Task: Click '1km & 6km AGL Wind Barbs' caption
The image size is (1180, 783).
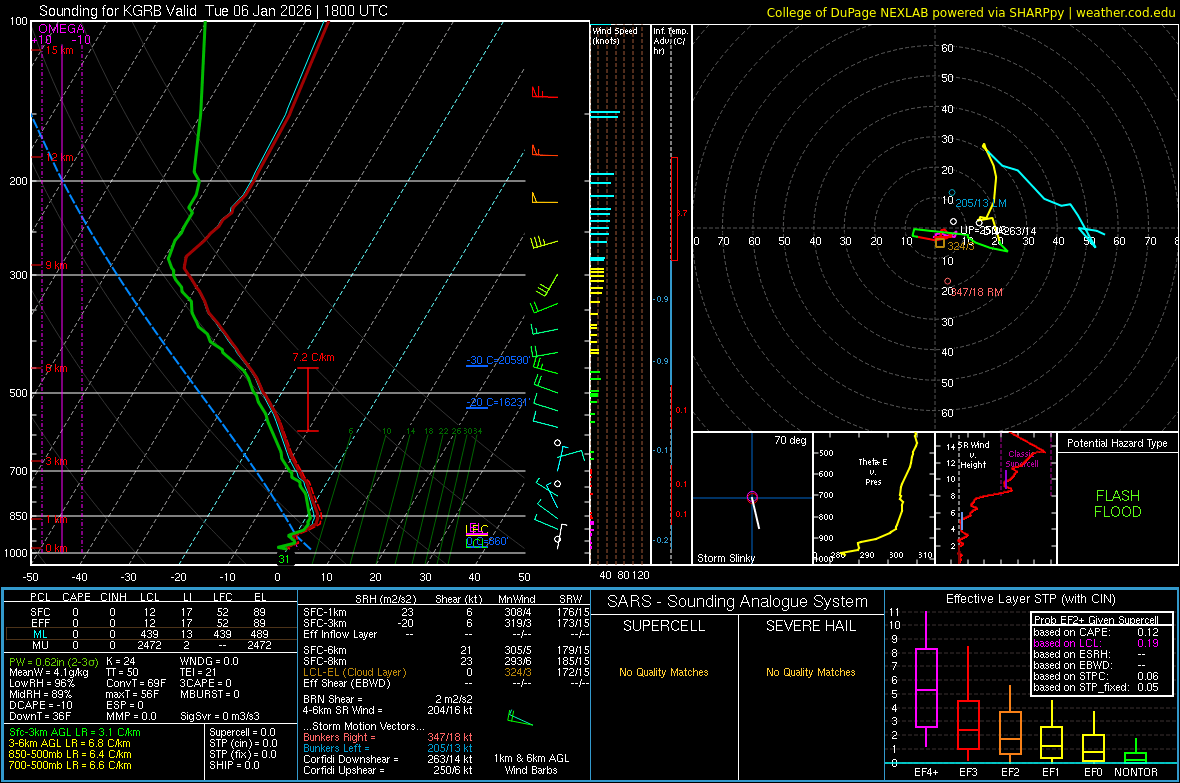Action: point(531,764)
